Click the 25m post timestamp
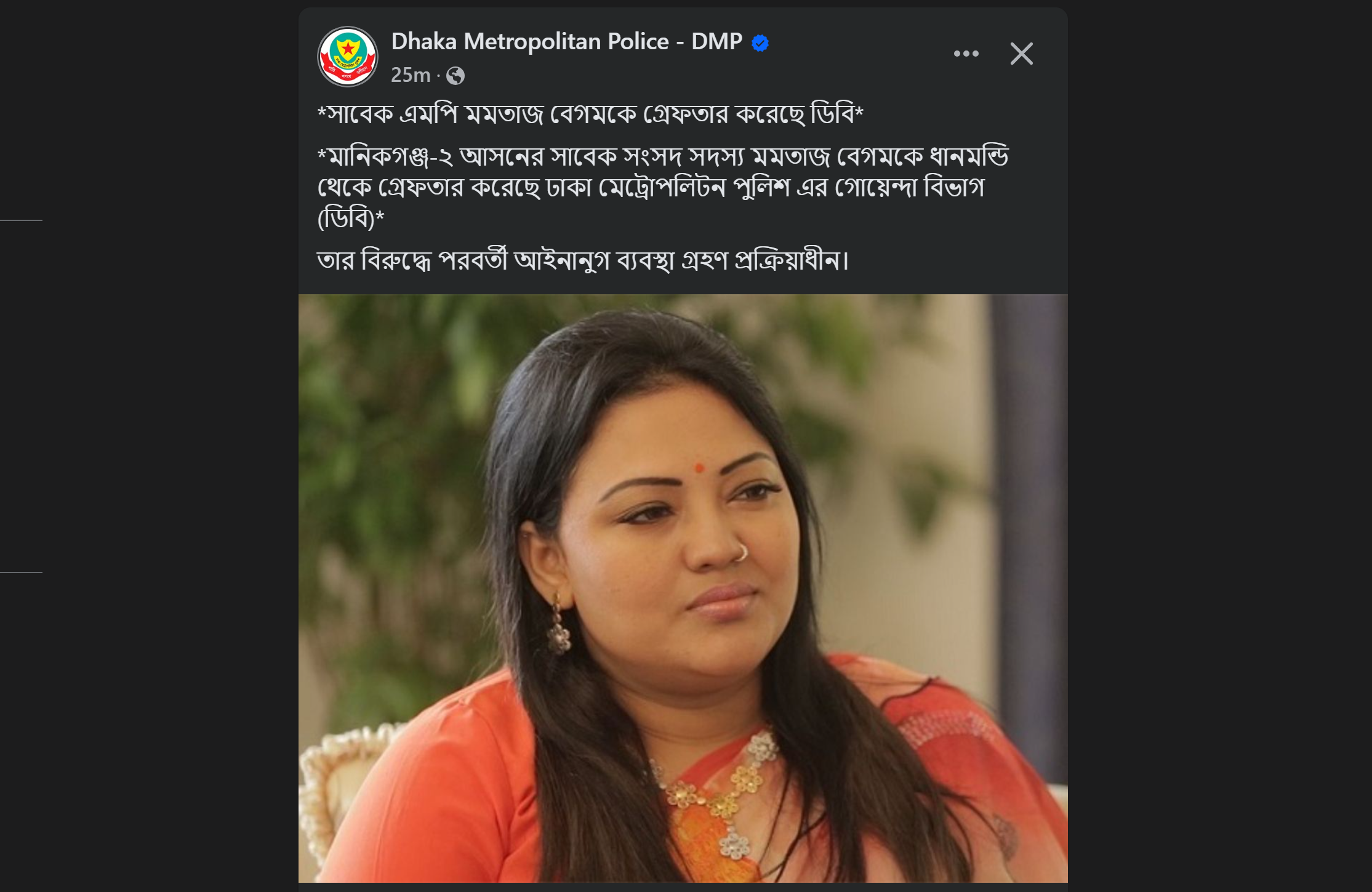The image size is (1372, 892). pos(410,75)
